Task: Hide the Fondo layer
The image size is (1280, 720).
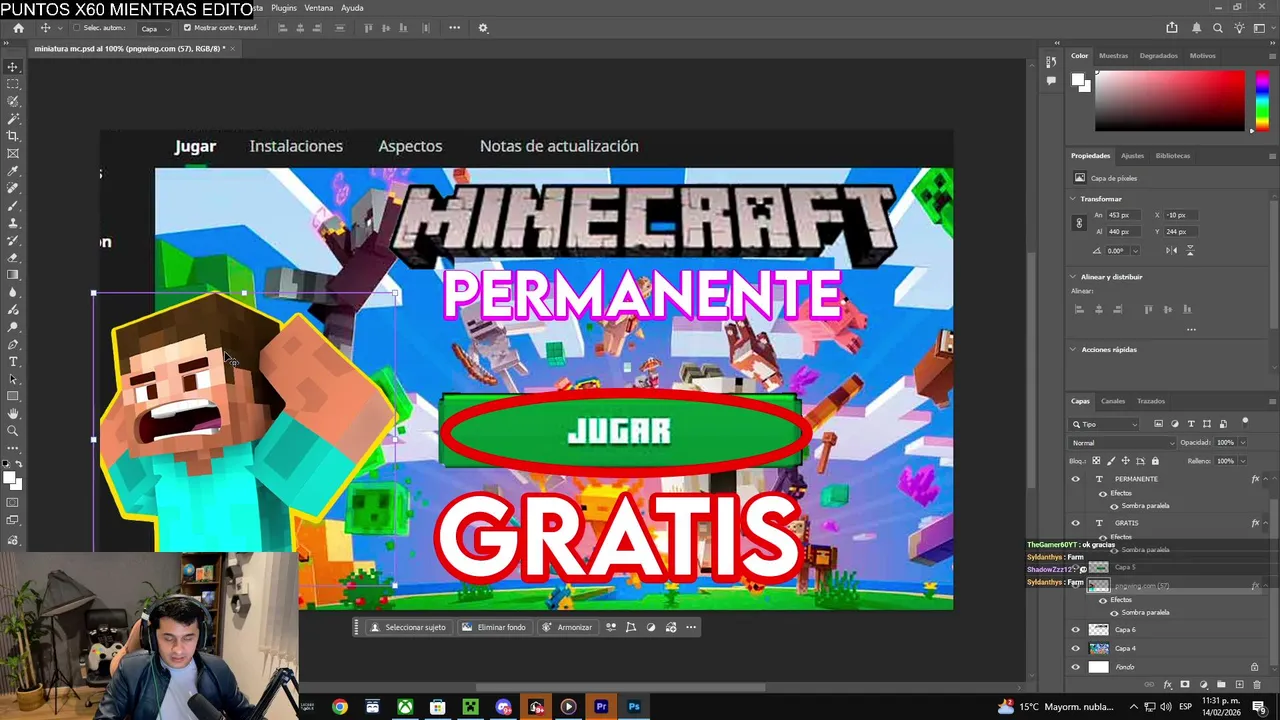Action: pos(1076,667)
